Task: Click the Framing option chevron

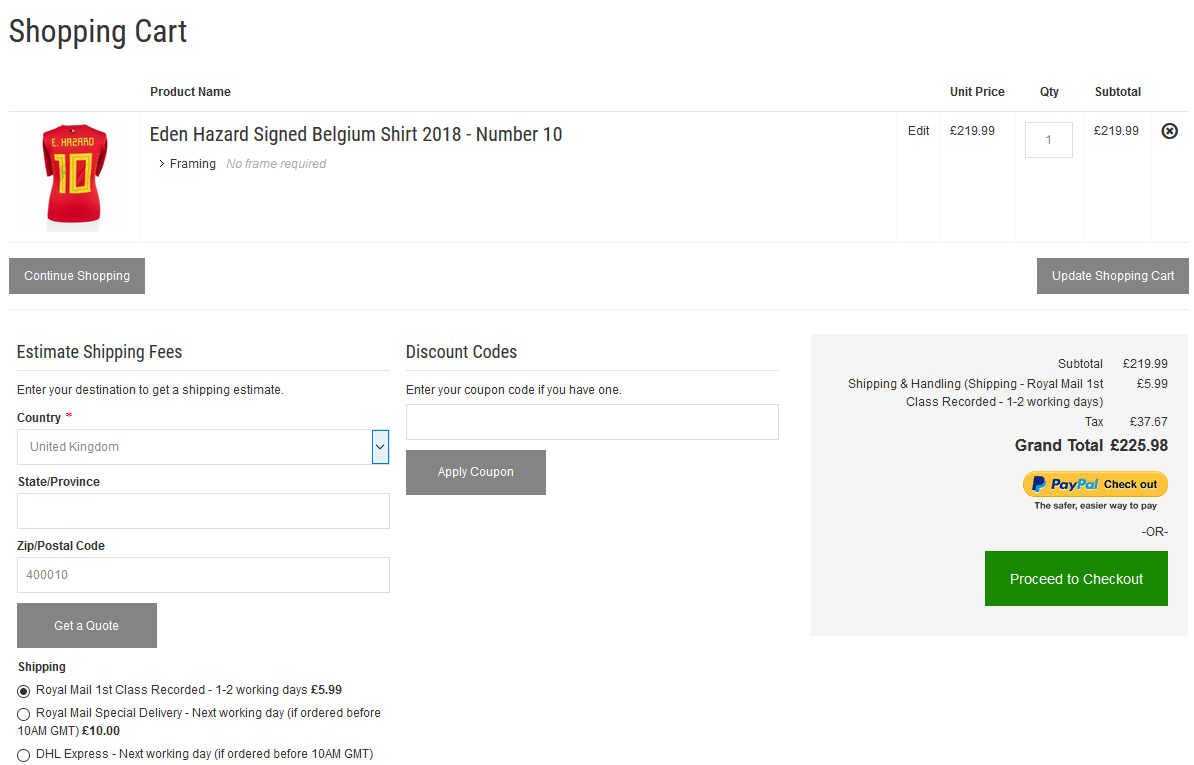Action: point(161,164)
